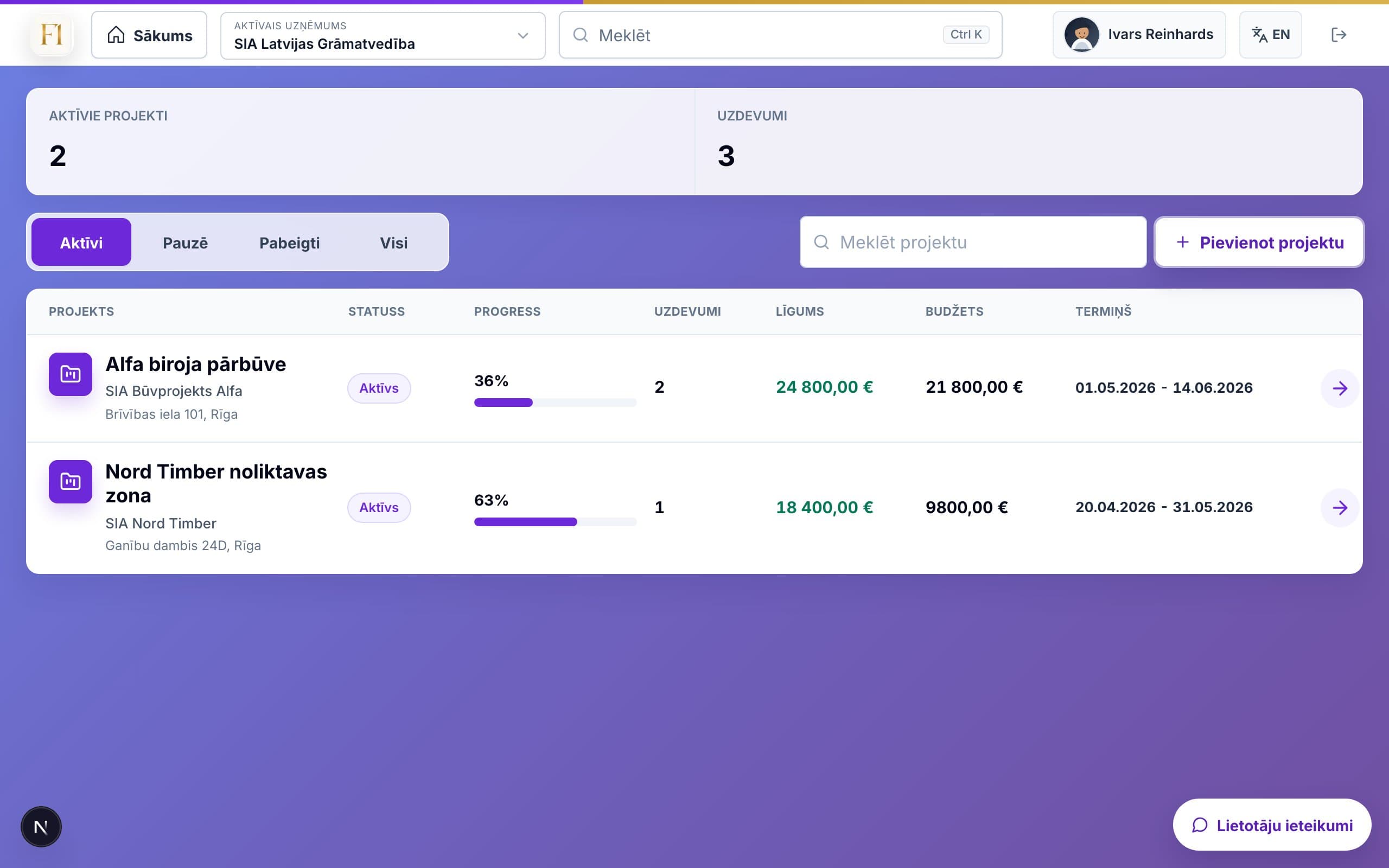The image size is (1389, 868).
Task: Click Pievienot projektu button
Action: 1259,242
